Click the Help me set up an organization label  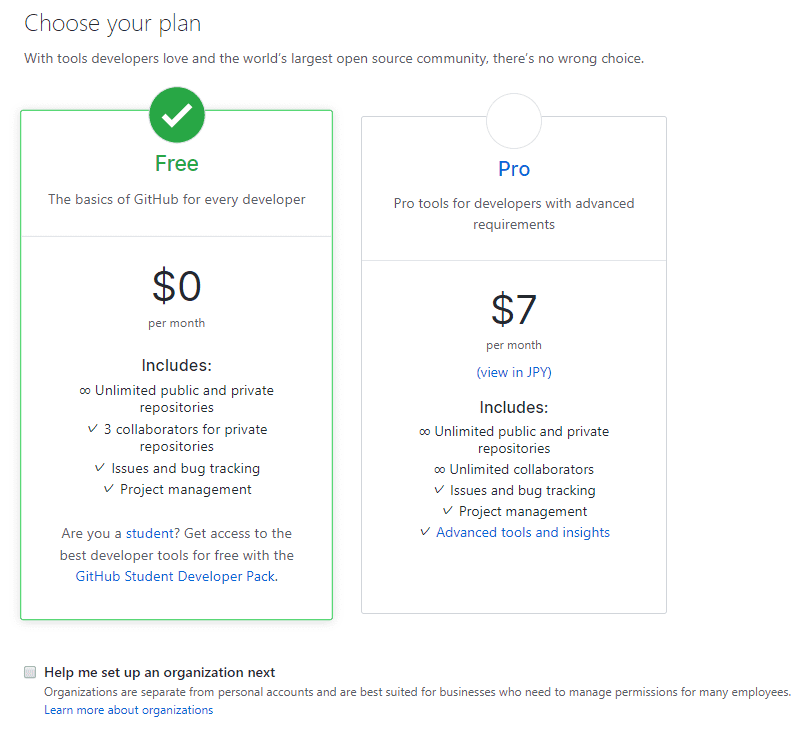[159, 672]
